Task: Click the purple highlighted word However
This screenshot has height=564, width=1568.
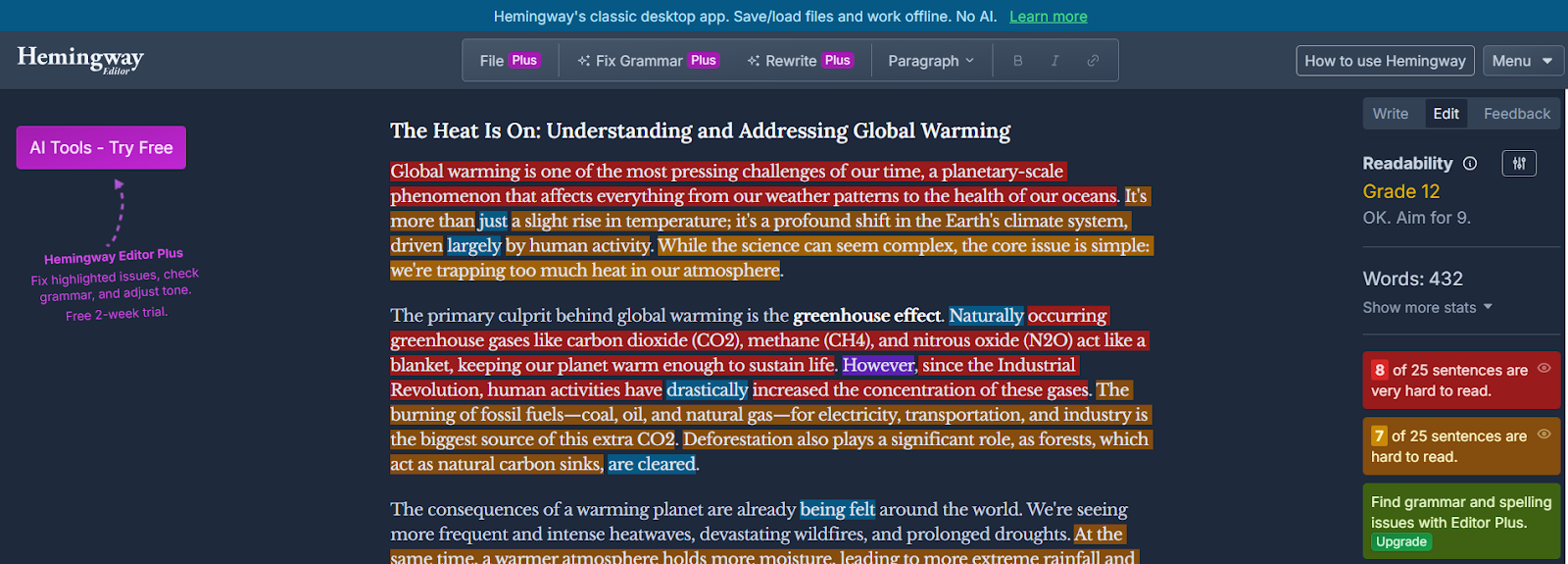Action: click(878, 365)
